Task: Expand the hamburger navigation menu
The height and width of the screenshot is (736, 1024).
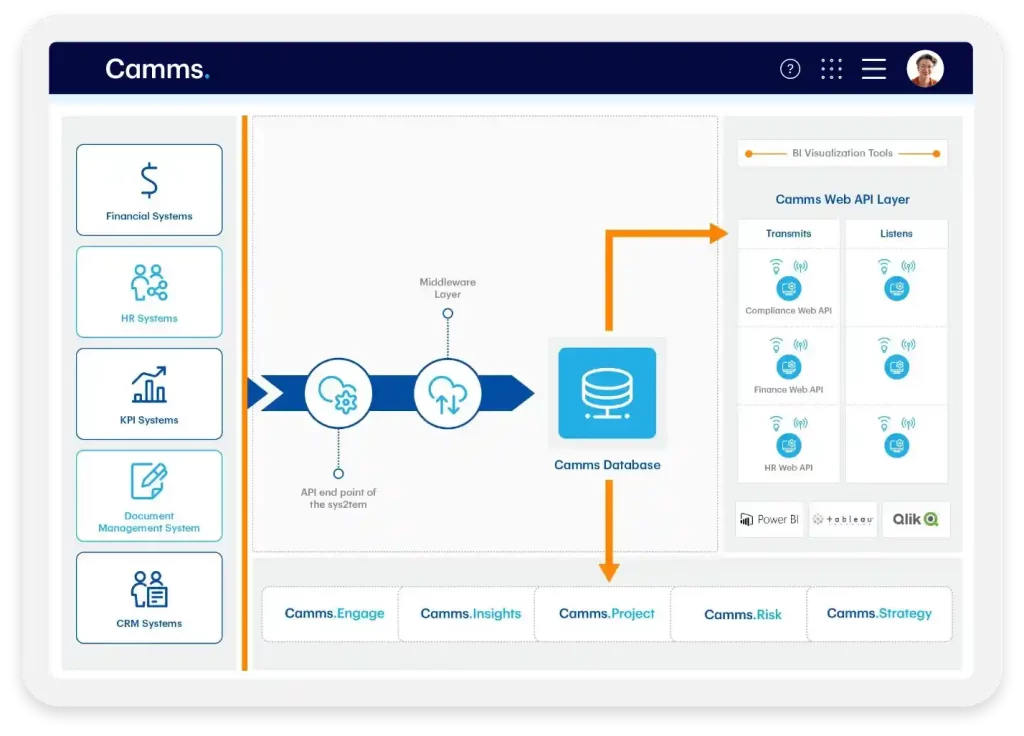Action: (x=873, y=68)
